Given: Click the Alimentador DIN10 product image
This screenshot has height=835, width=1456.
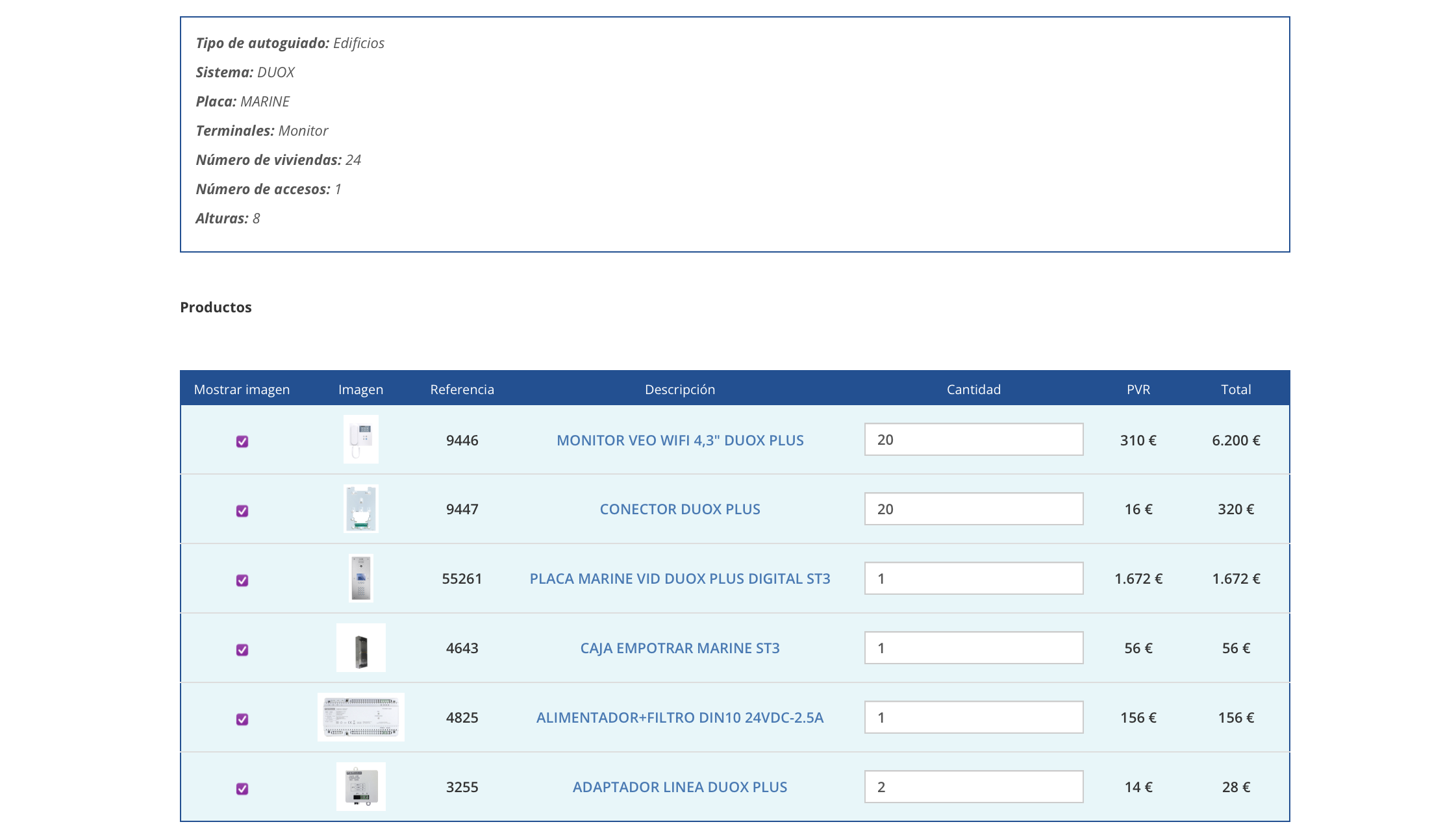Looking at the screenshot, I should coord(360,717).
